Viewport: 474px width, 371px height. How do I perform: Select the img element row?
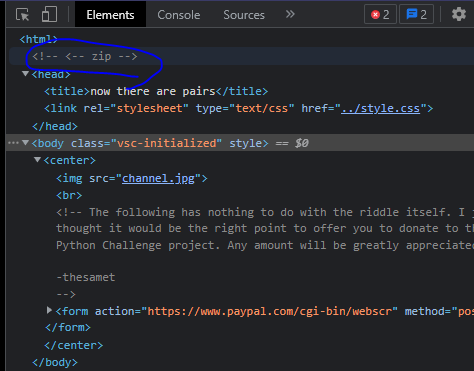pos(132,178)
